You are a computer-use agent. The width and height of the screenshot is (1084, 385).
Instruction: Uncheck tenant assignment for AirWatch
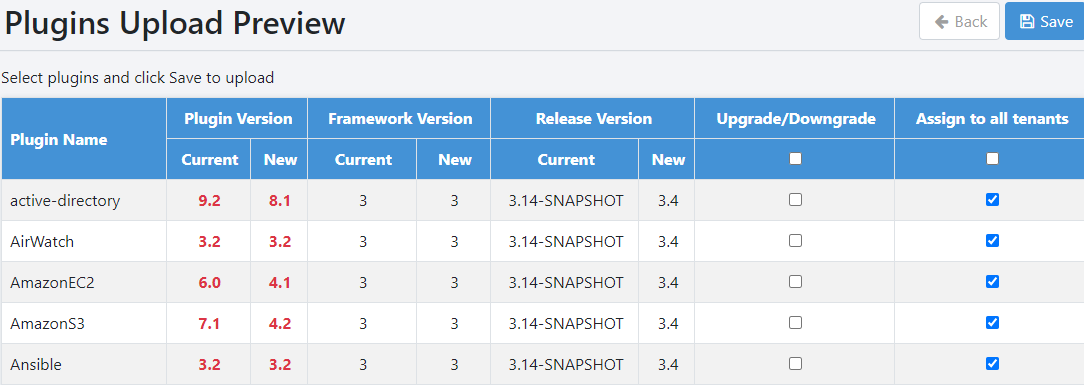pos(992,241)
